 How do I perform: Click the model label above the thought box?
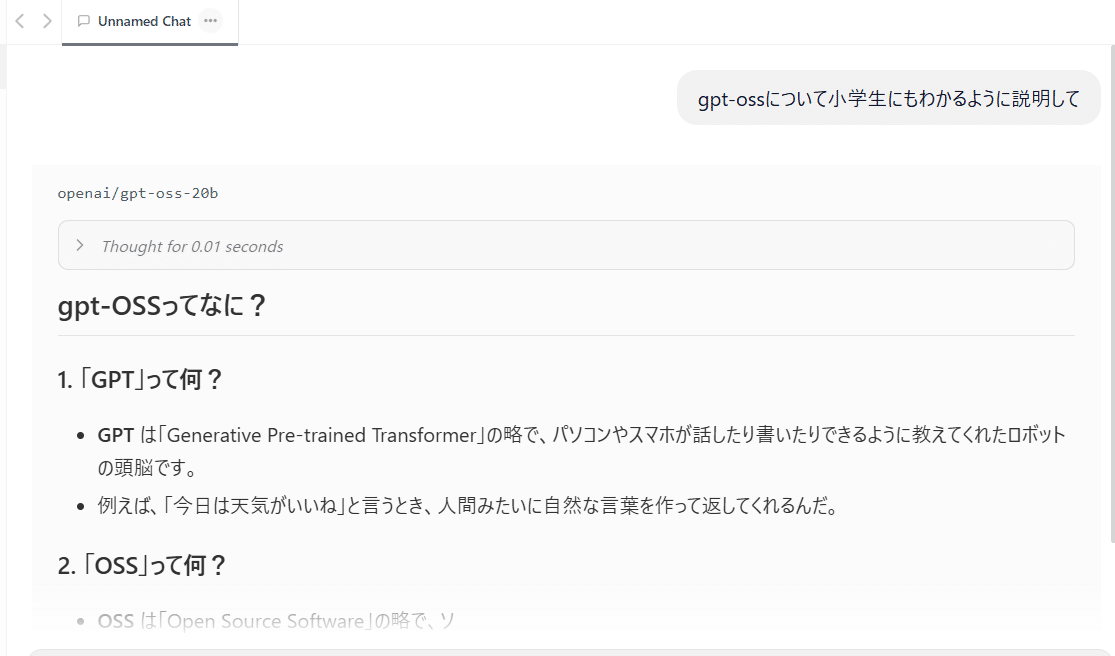point(138,193)
